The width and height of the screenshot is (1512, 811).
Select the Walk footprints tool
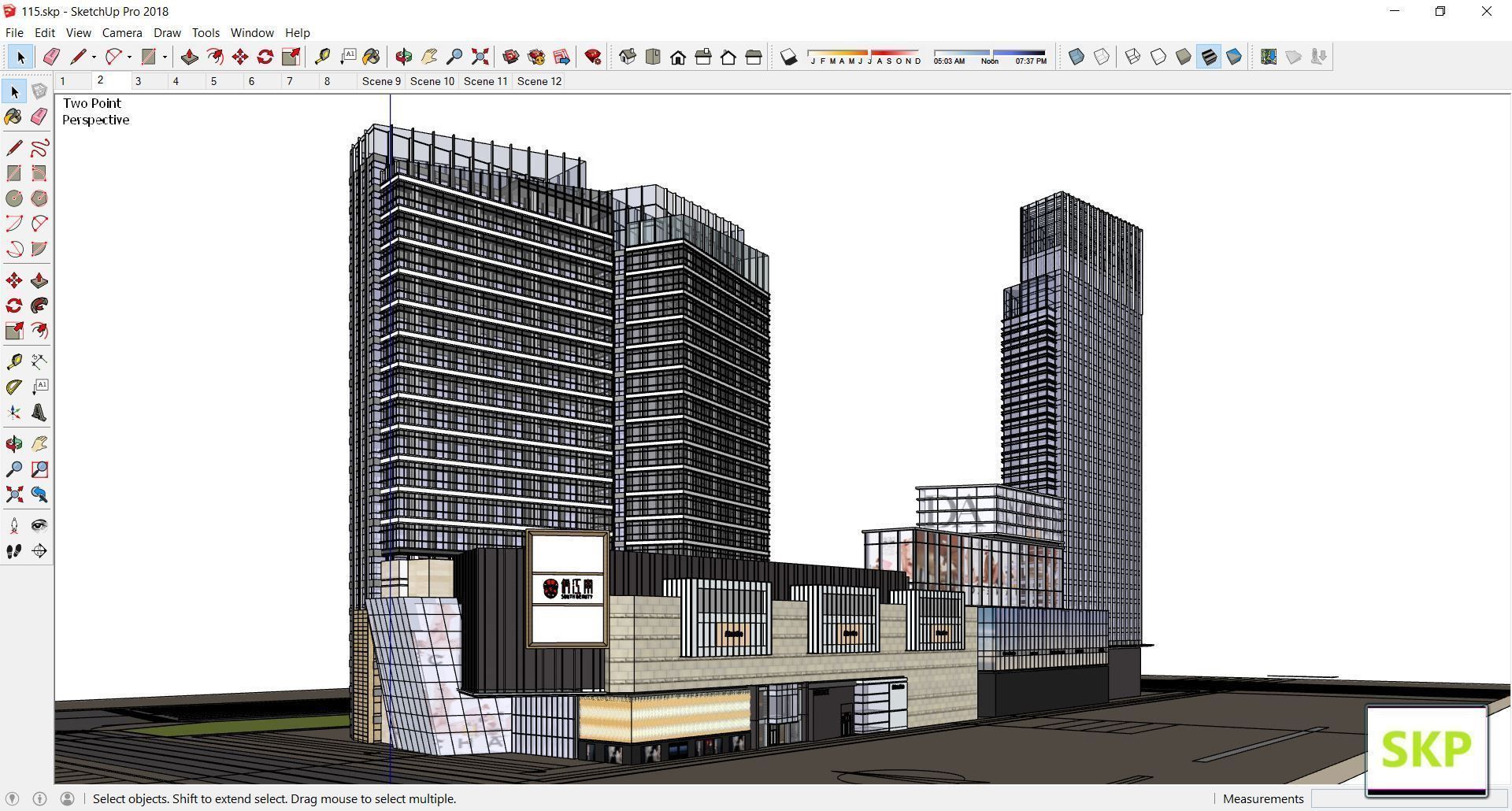[14, 551]
